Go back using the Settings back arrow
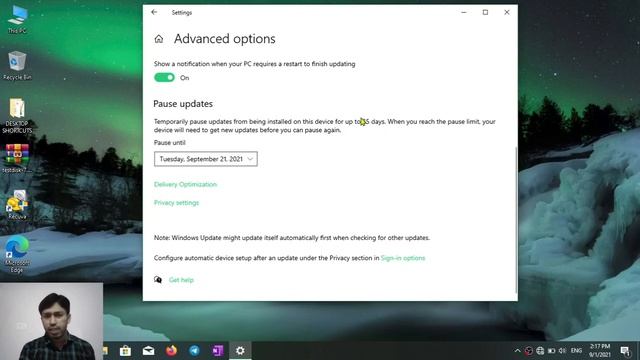The width and height of the screenshot is (640, 360). click(154, 12)
